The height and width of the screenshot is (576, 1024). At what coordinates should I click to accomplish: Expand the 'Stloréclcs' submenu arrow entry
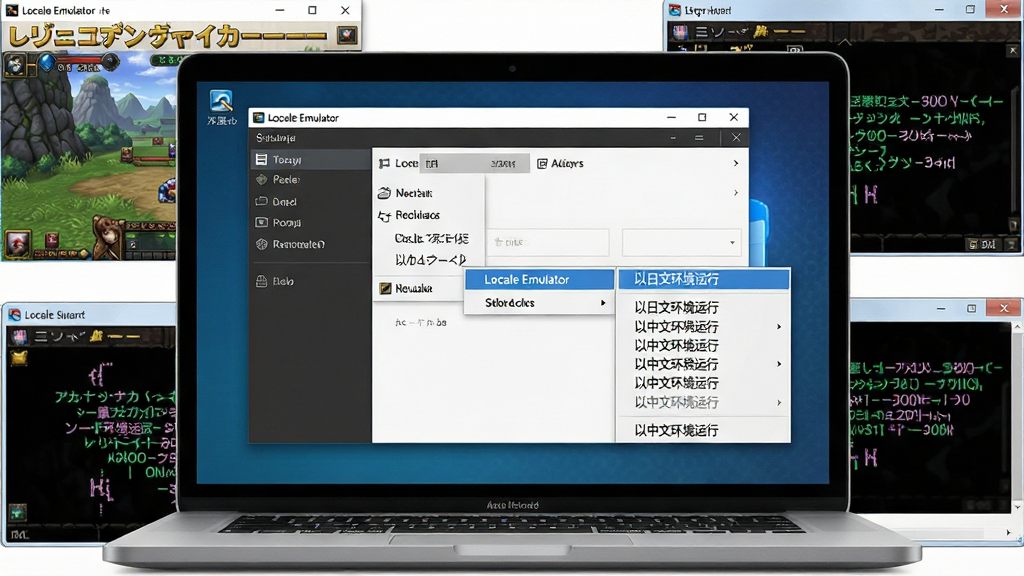539,303
